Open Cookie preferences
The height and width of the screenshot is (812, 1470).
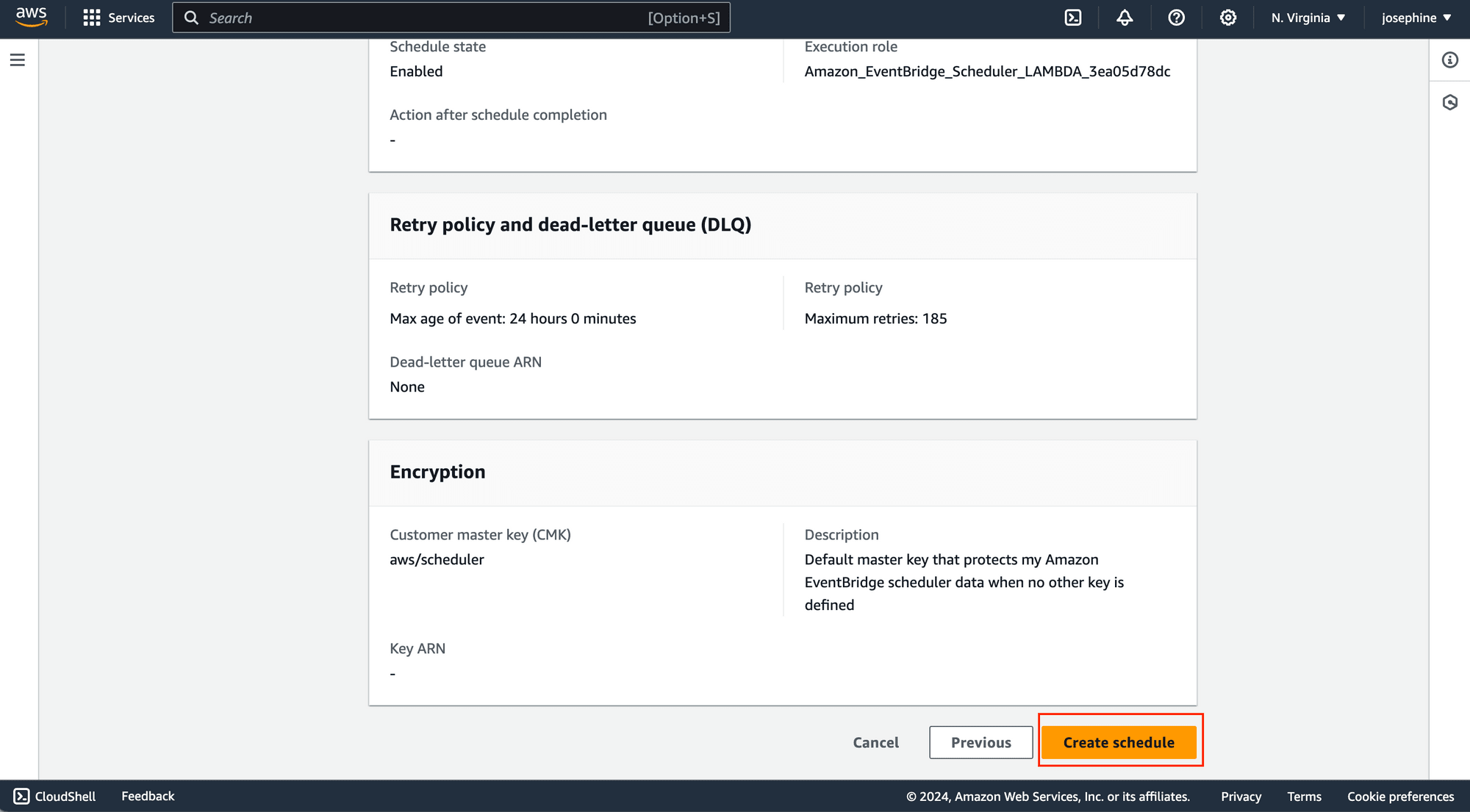[x=1400, y=797]
